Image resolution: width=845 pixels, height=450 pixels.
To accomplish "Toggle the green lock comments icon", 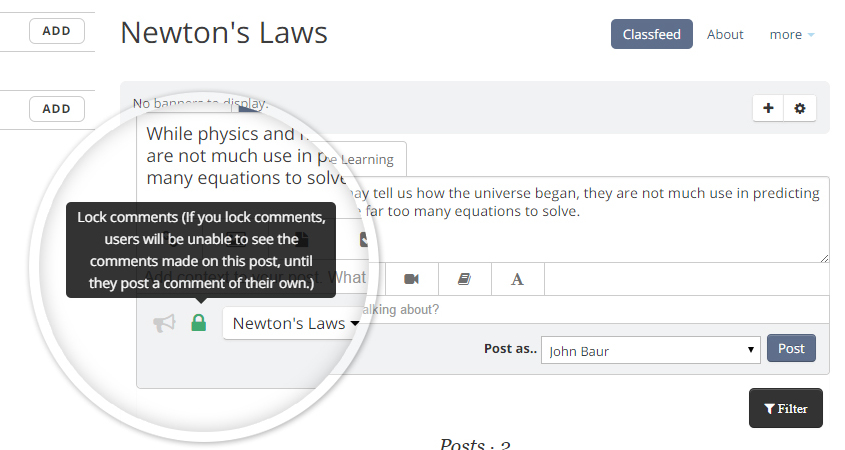I will click(x=199, y=323).
